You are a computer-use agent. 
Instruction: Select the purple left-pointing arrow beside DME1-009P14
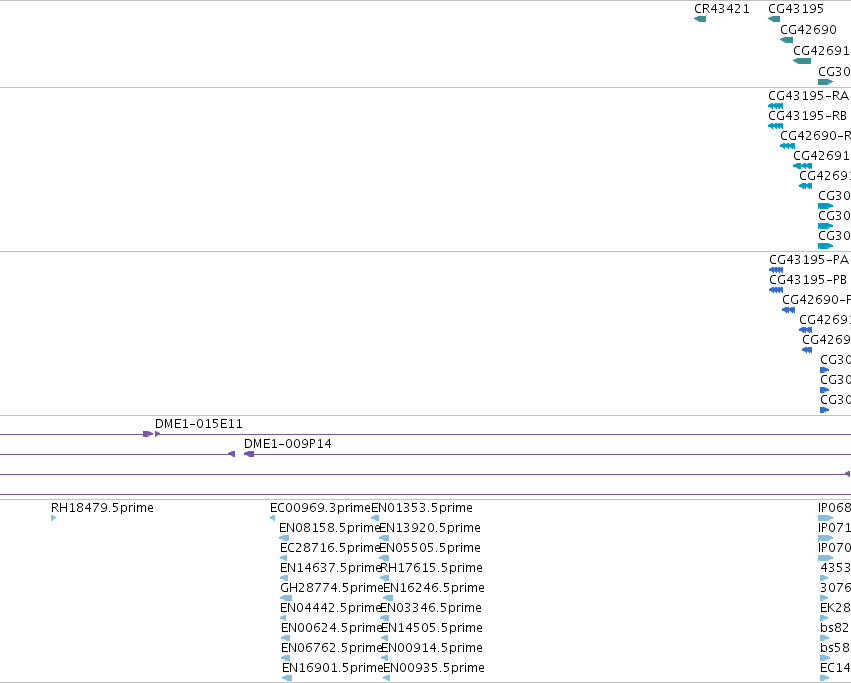249,454
